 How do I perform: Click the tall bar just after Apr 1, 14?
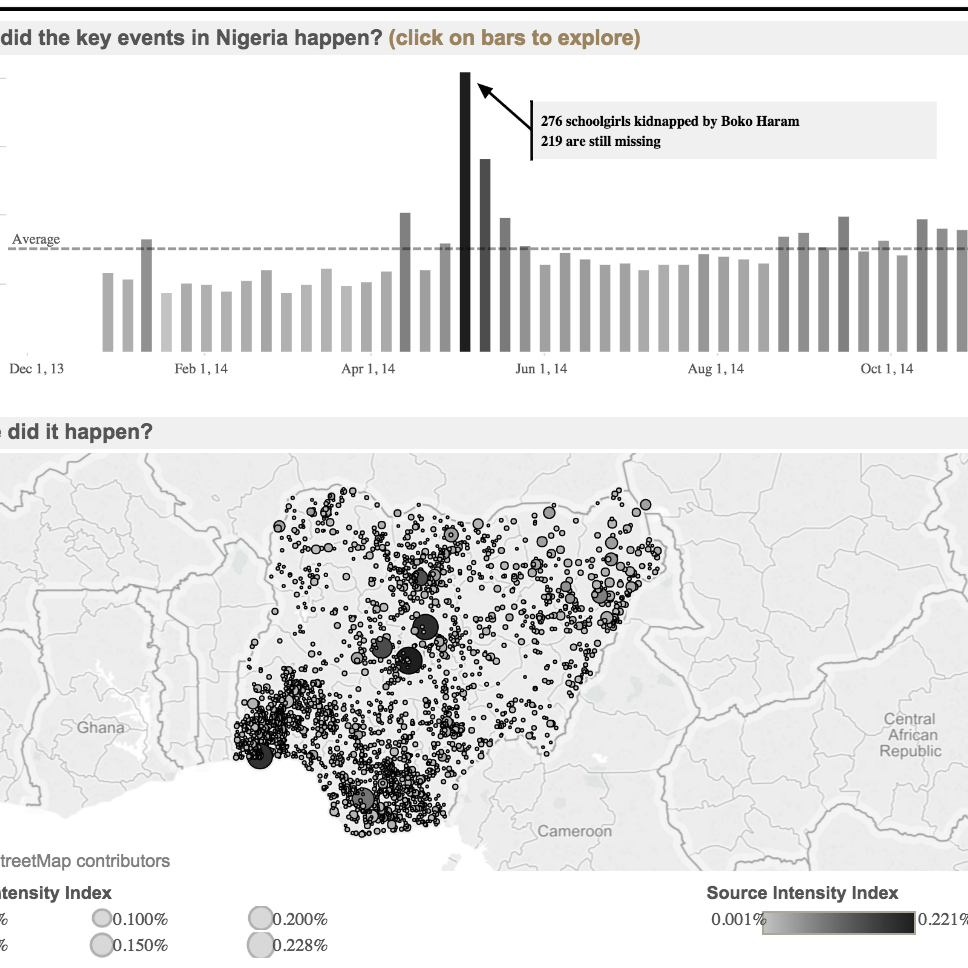(x=405, y=282)
